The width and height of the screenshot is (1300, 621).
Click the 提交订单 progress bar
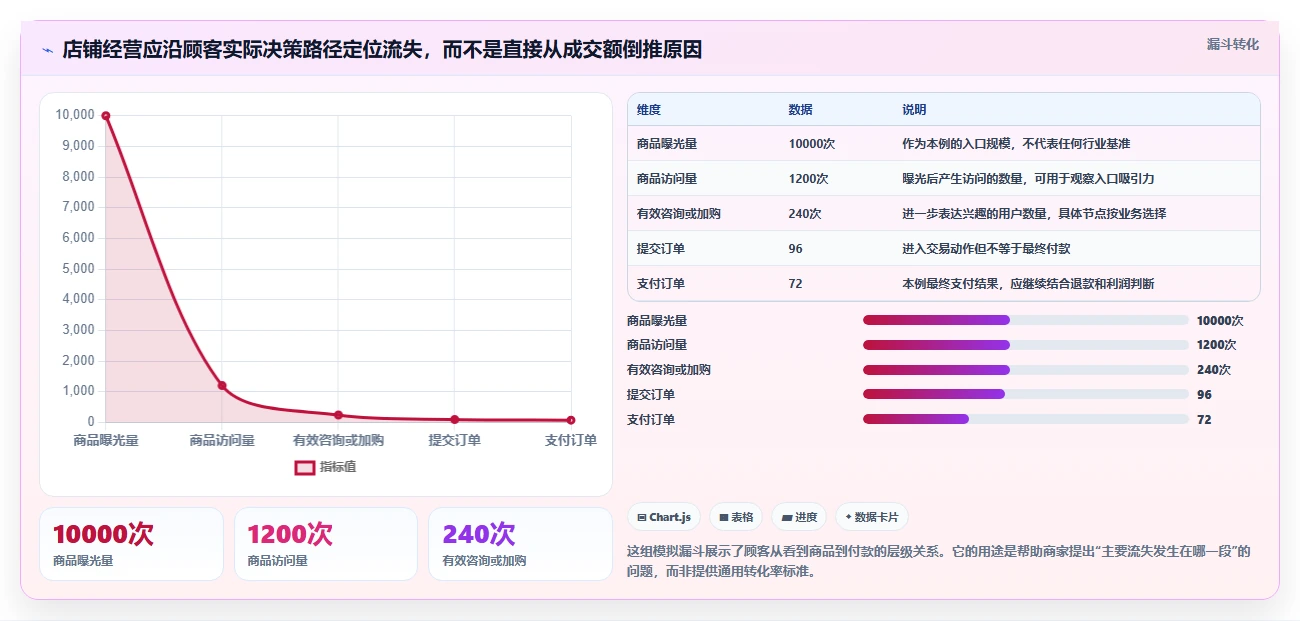[x=1026, y=395]
